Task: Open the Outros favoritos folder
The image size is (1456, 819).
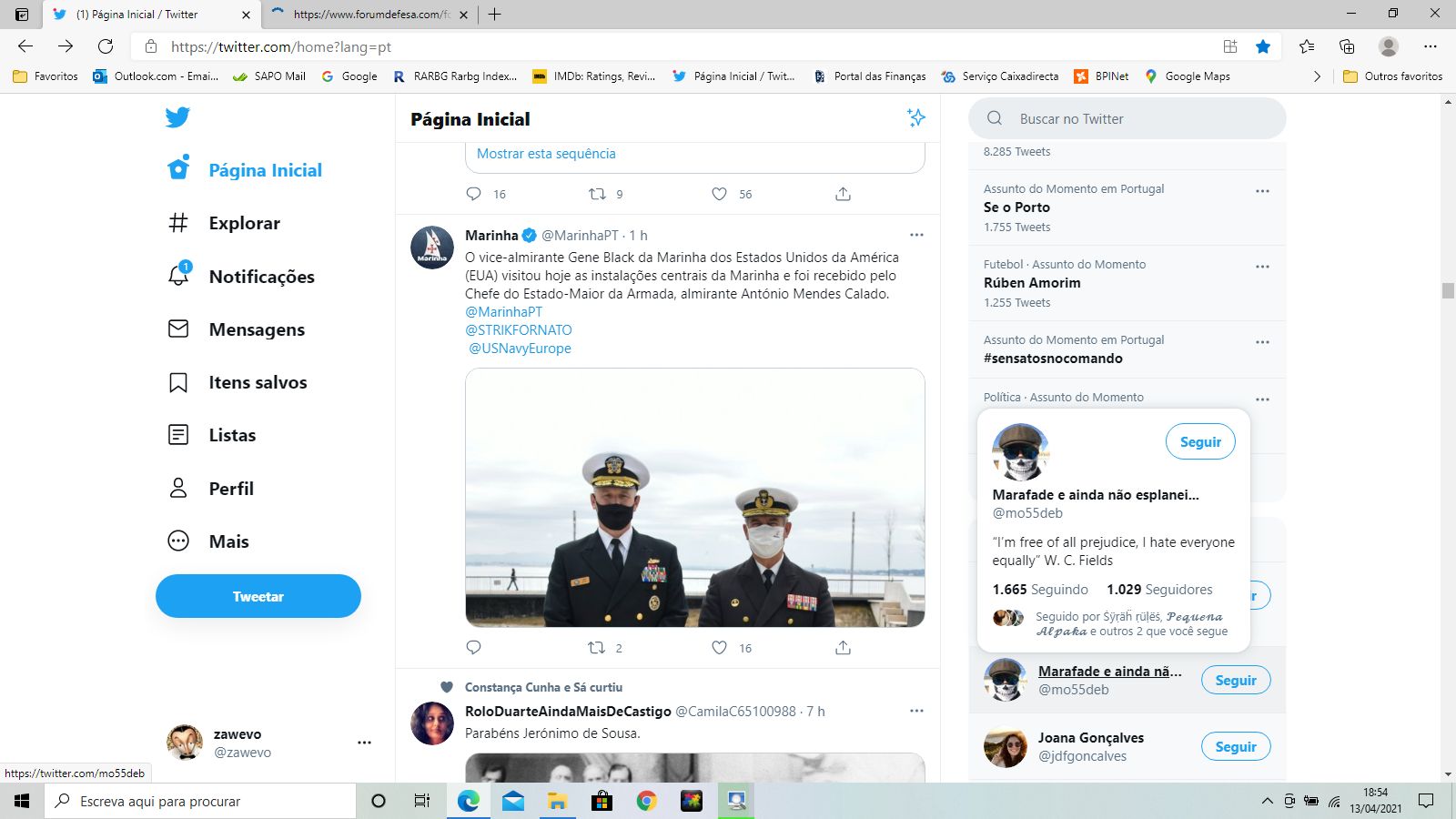Action: [x=1393, y=76]
